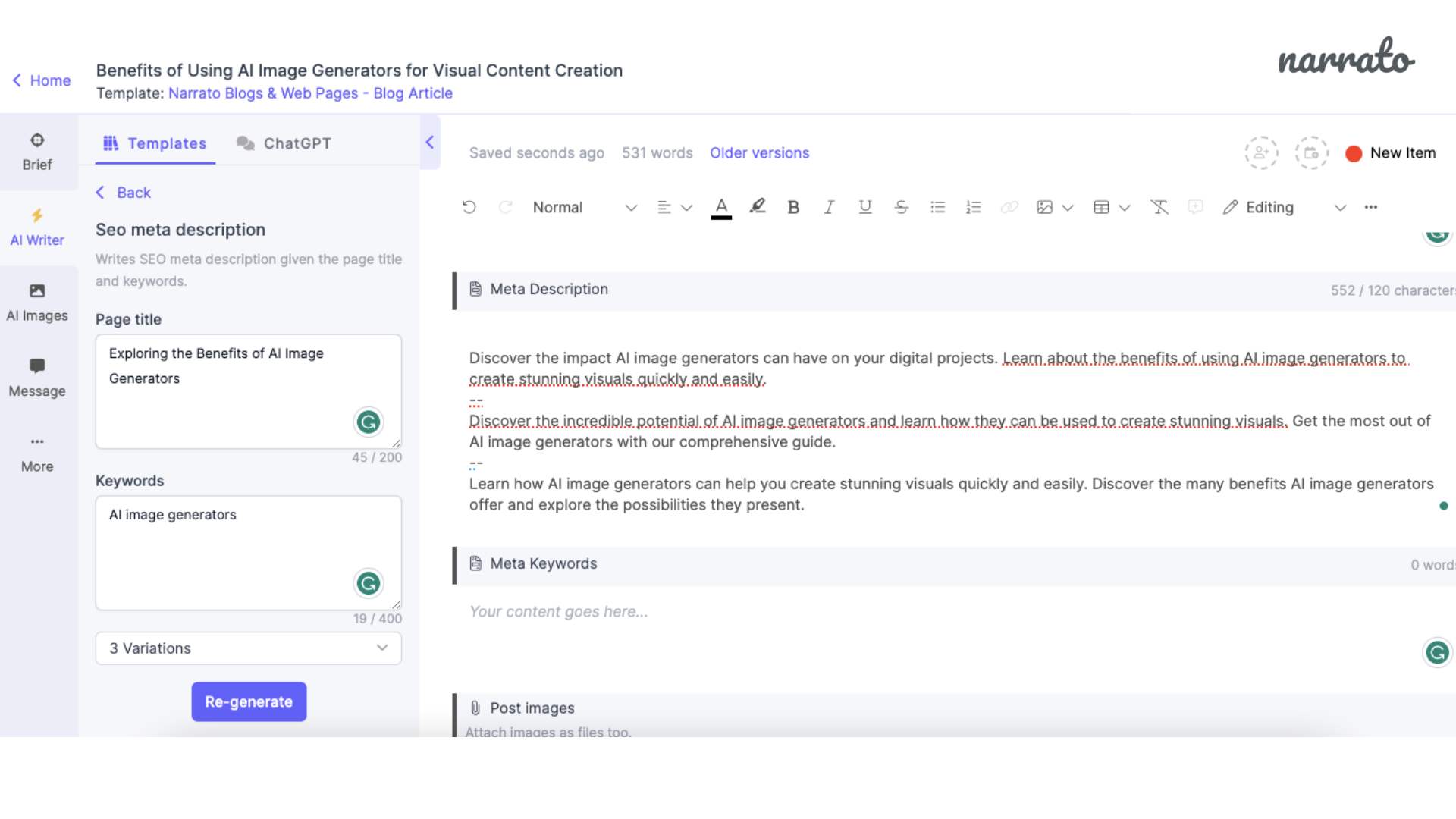
Task: Open the 3 Variations dropdown
Action: 249,648
